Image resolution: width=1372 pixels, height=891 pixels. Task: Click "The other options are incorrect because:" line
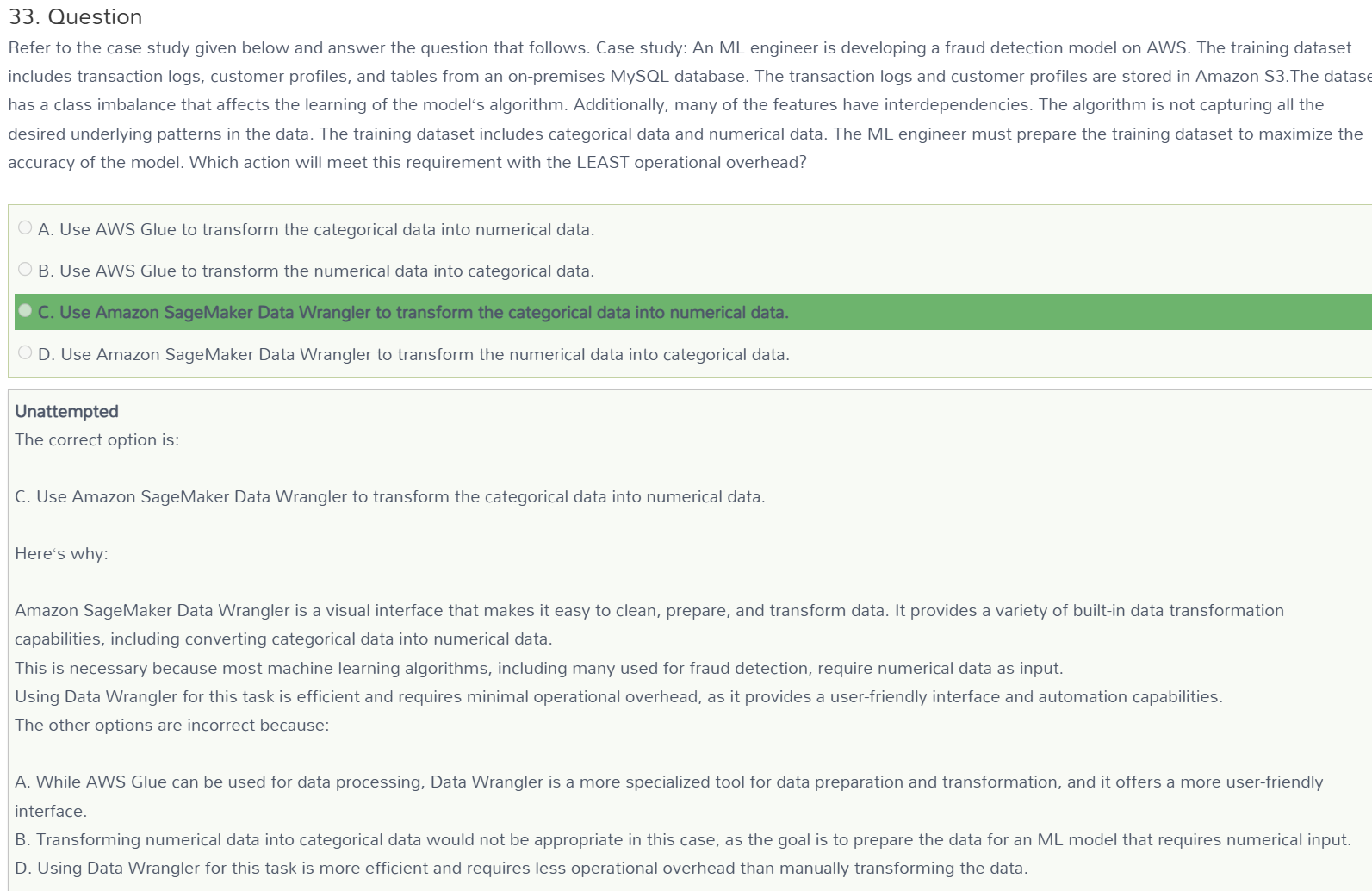171,725
